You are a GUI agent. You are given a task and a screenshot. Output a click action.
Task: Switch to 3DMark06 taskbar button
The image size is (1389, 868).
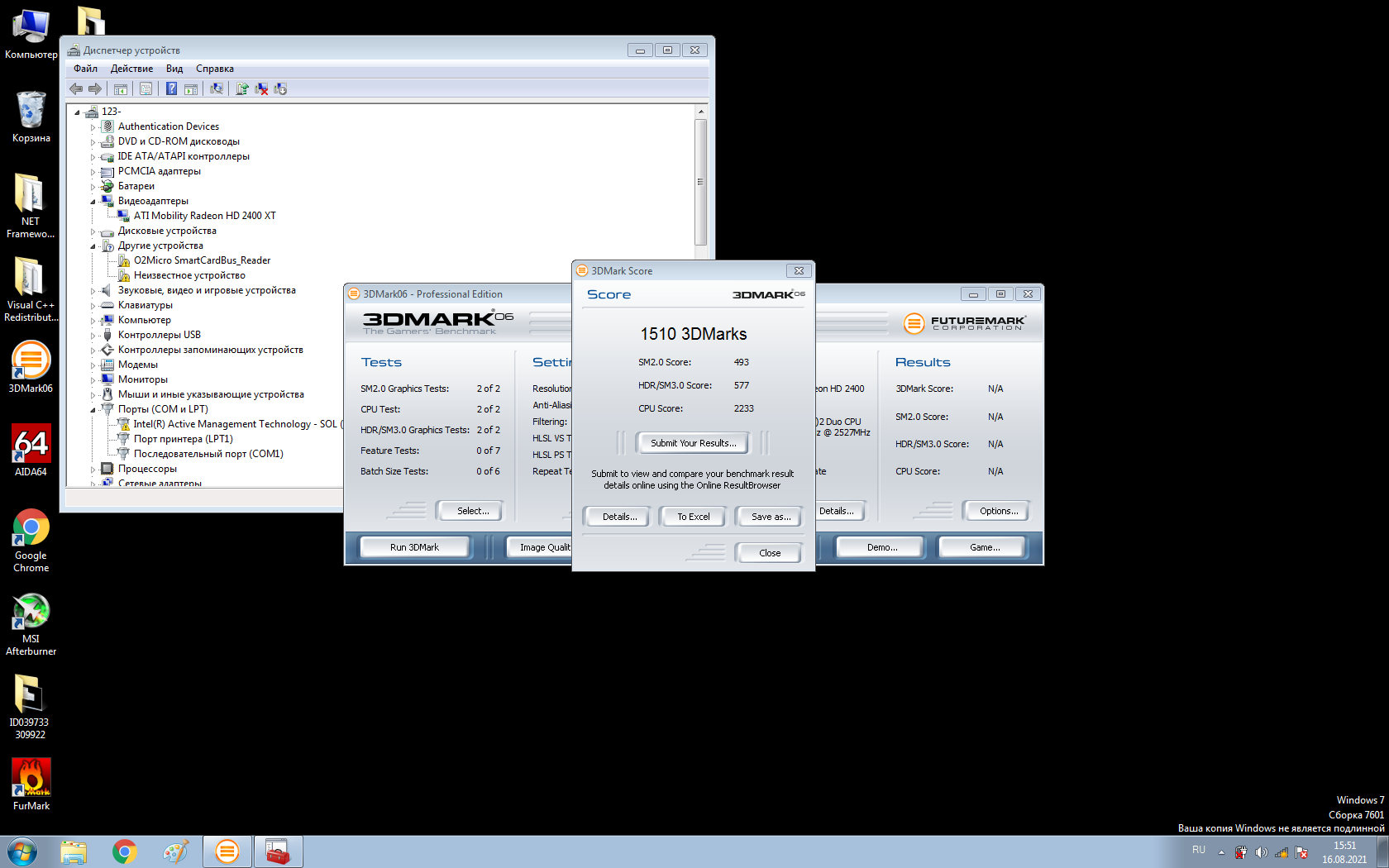coord(227,851)
